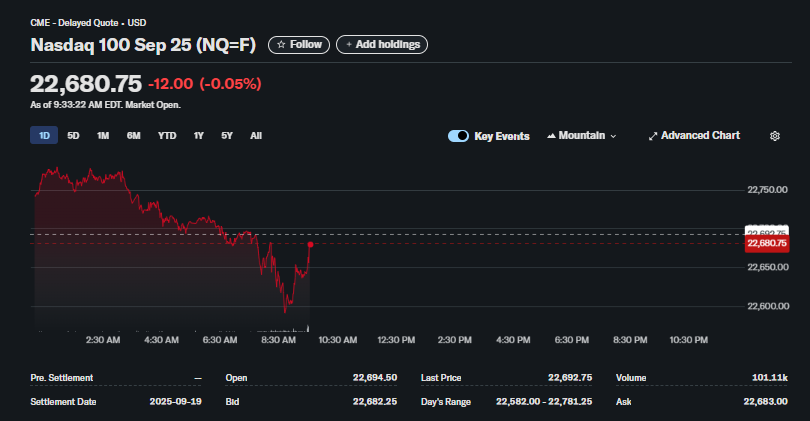Click the headline price 22,680.75
The height and width of the screenshot is (421, 810).
(86, 84)
